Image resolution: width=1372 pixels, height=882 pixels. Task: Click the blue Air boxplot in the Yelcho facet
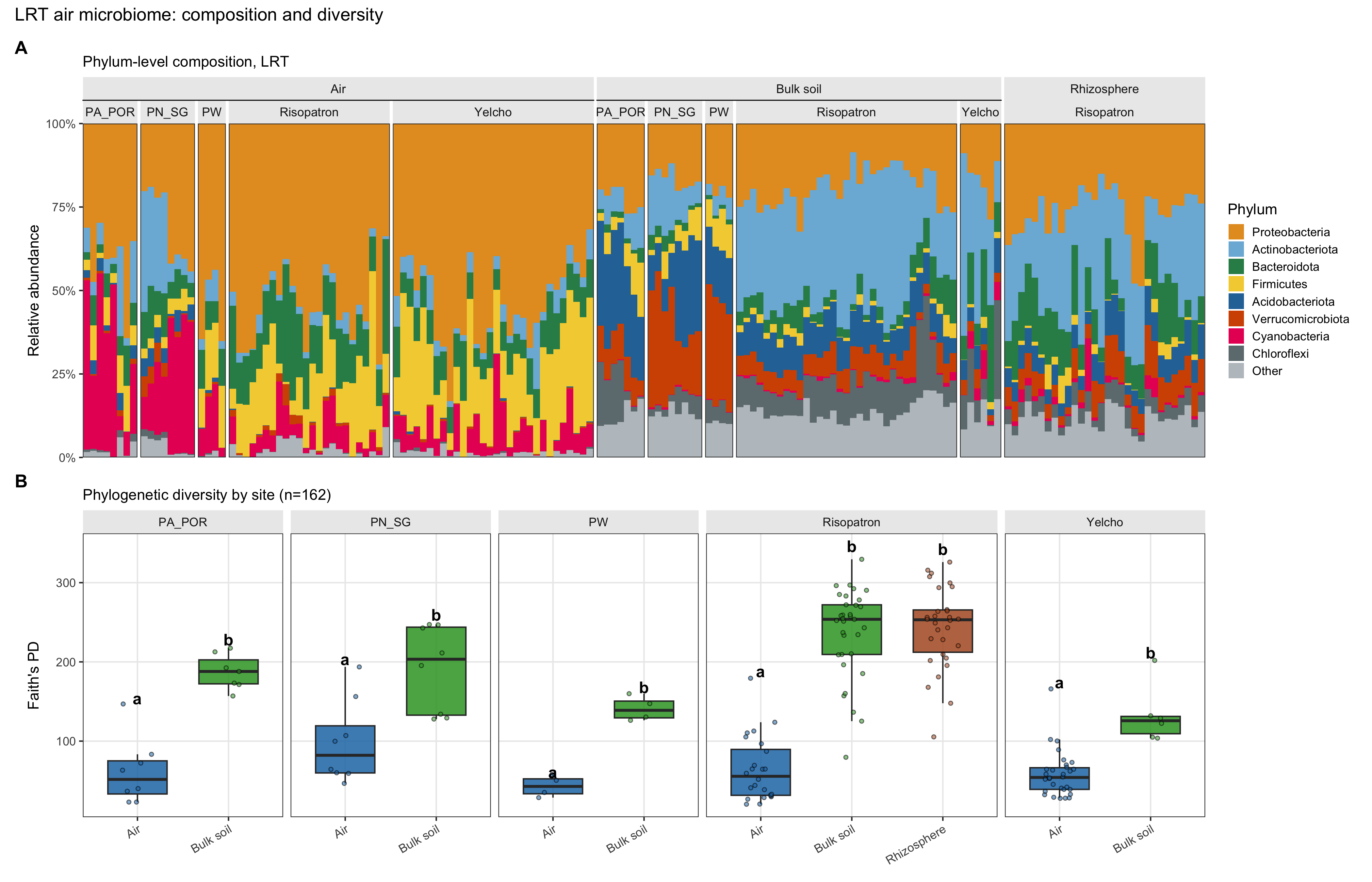tap(1059, 779)
